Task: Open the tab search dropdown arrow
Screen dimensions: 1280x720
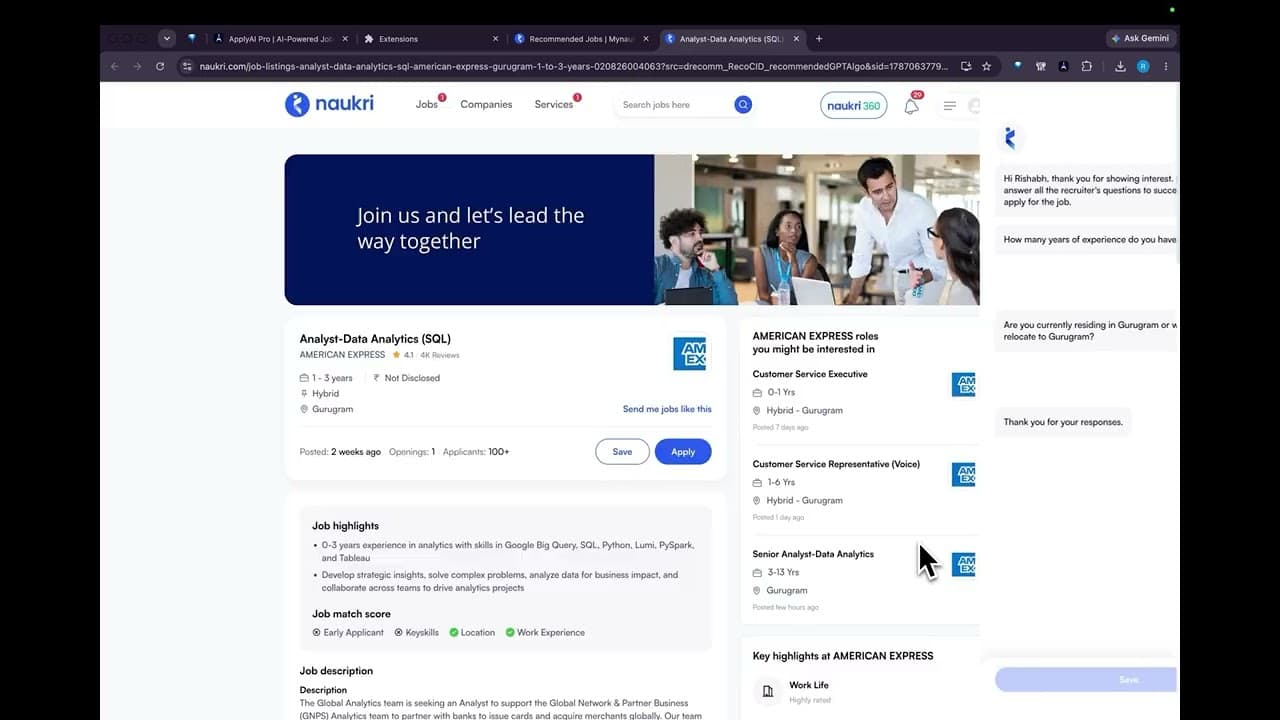Action: point(167,39)
